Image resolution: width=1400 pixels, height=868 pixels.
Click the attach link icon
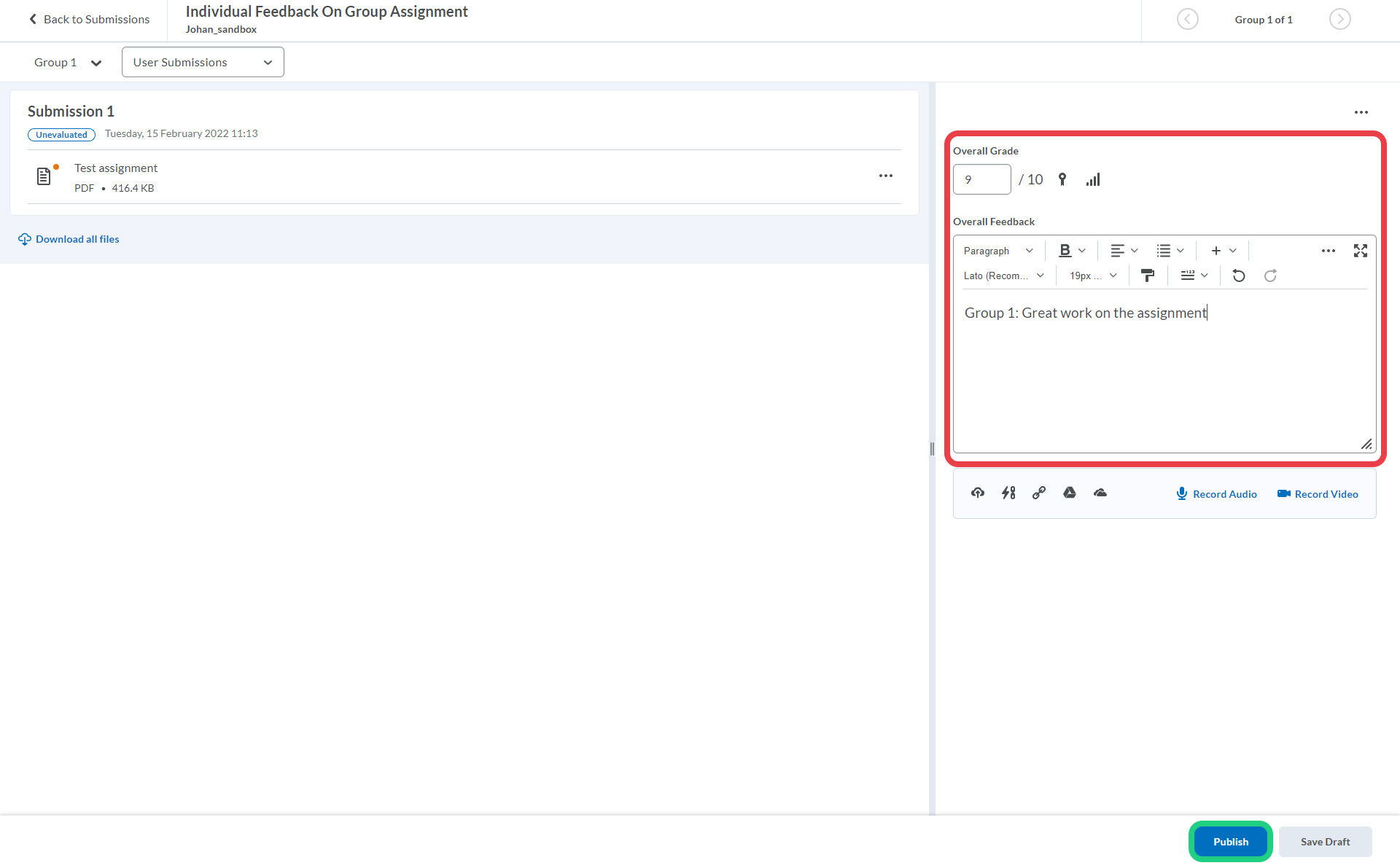coord(1039,493)
